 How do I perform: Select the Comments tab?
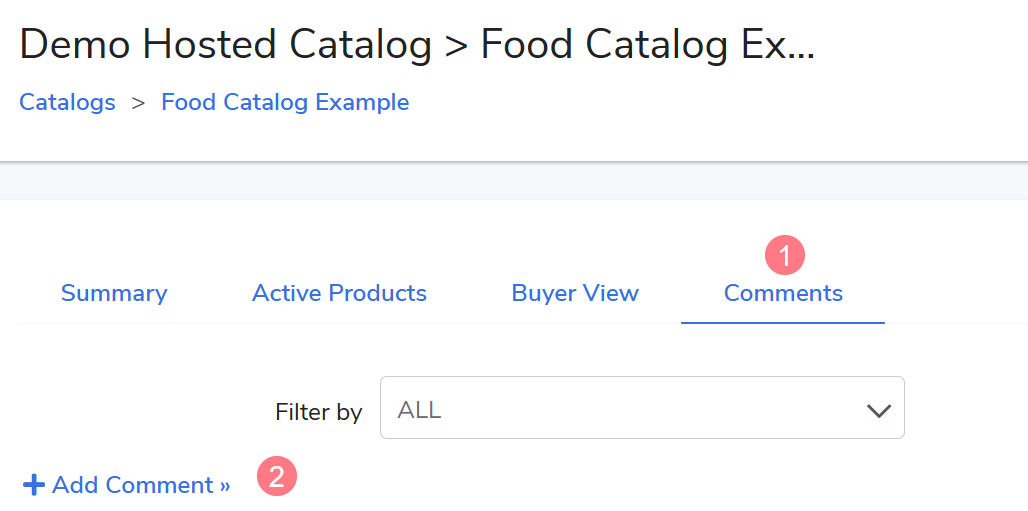[x=783, y=293]
